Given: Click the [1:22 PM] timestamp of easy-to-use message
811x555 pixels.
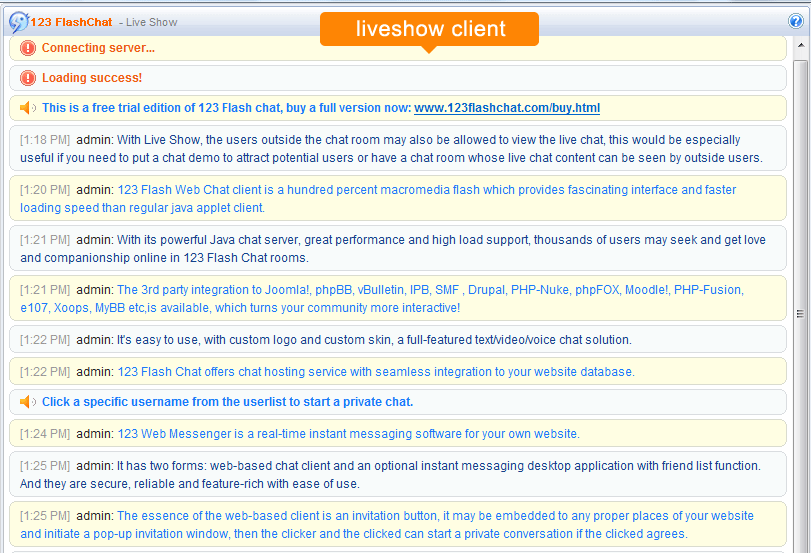Looking at the screenshot, I should (45, 340).
